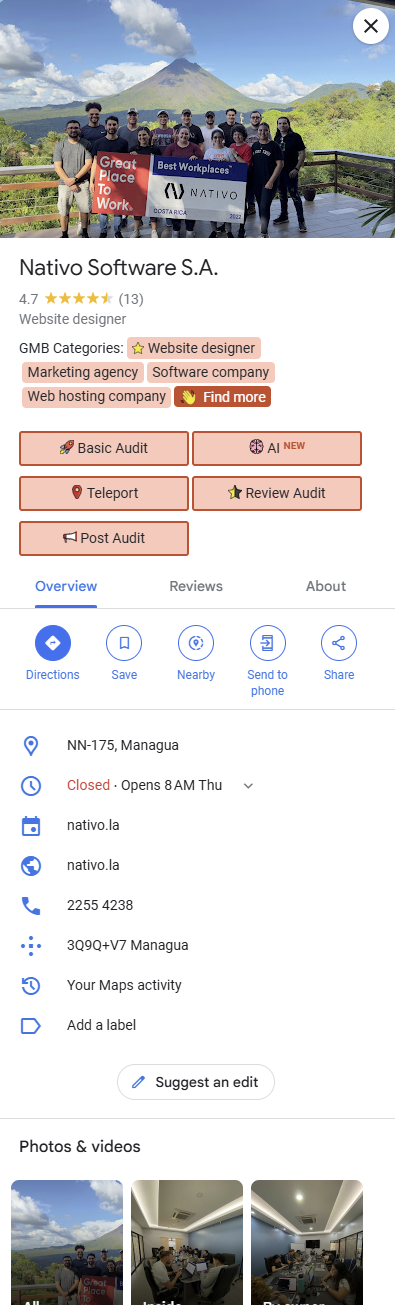The image size is (395, 1305).
Task: Click the Save bookmark icon
Action: (x=124, y=642)
